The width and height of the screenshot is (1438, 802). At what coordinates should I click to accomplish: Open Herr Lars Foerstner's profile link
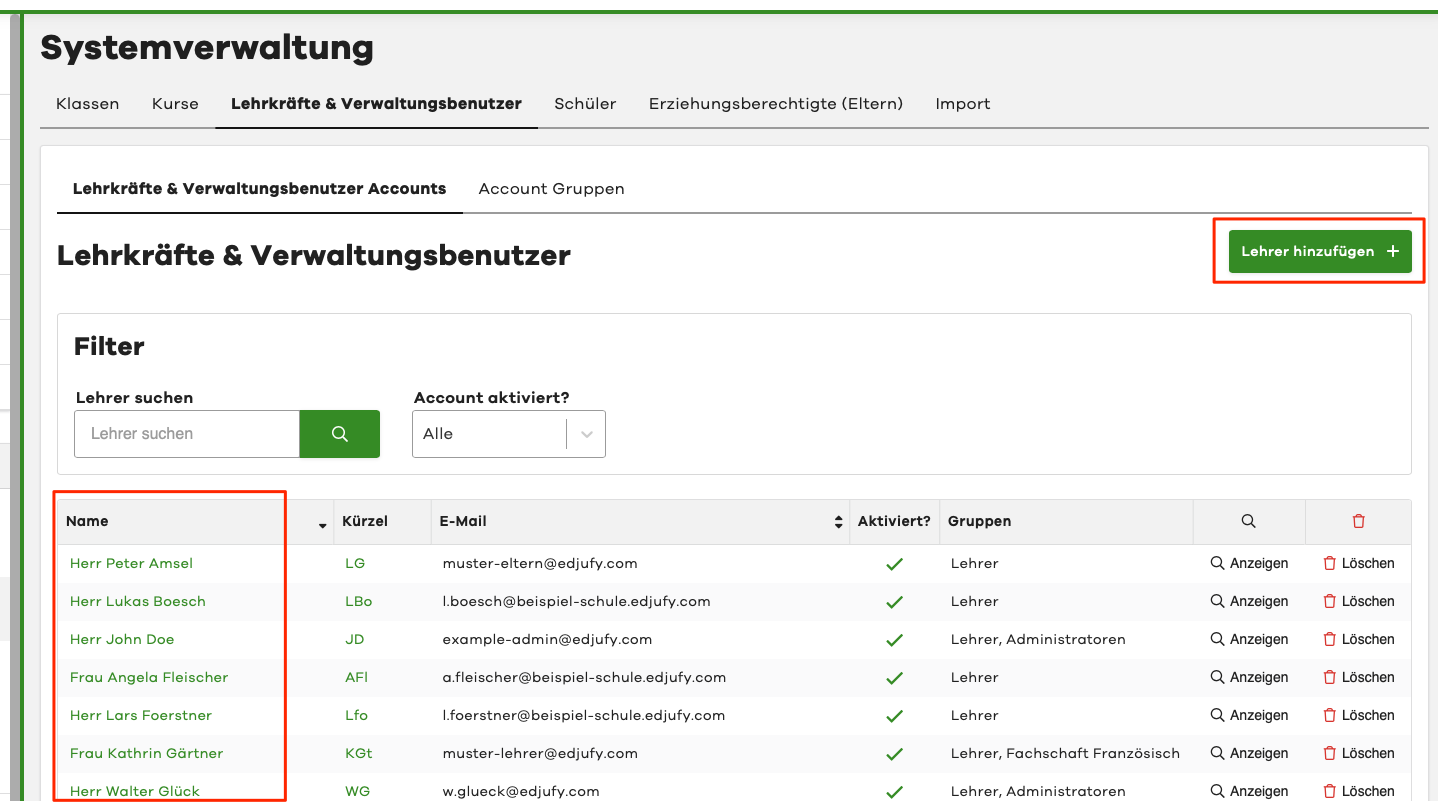pos(141,716)
